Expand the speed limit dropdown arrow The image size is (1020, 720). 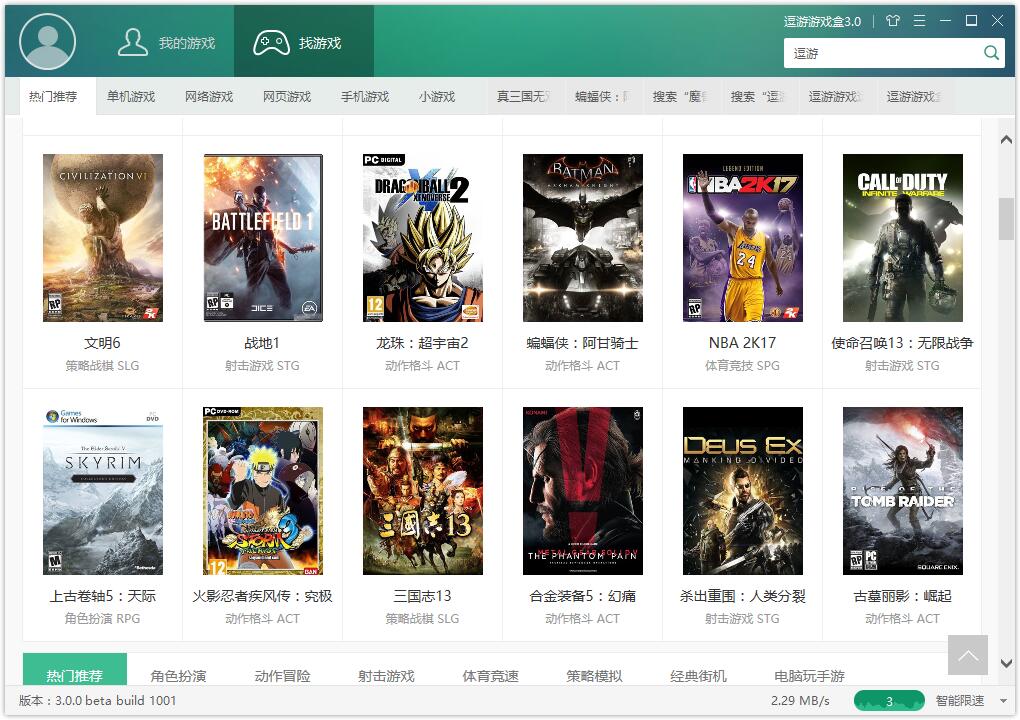[x=1003, y=701]
